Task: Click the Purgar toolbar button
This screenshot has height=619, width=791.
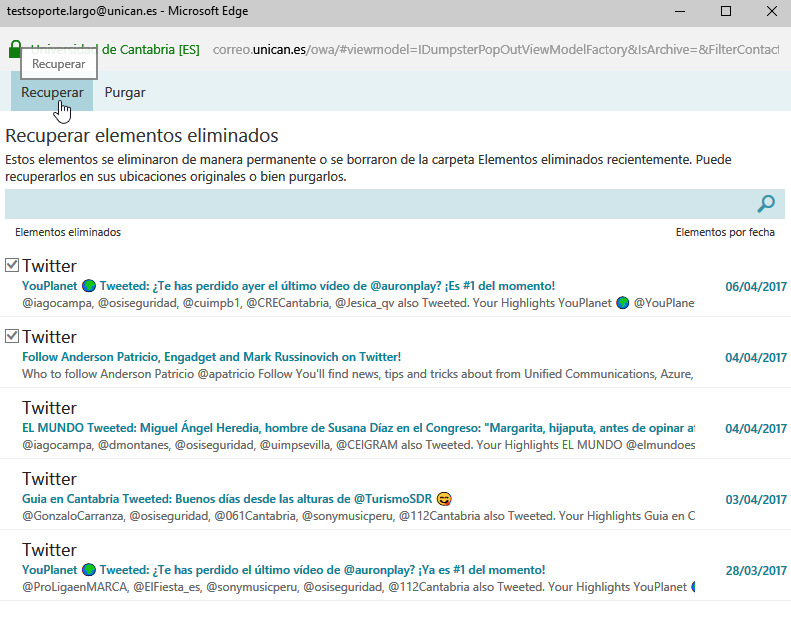Action: [x=125, y=92]
